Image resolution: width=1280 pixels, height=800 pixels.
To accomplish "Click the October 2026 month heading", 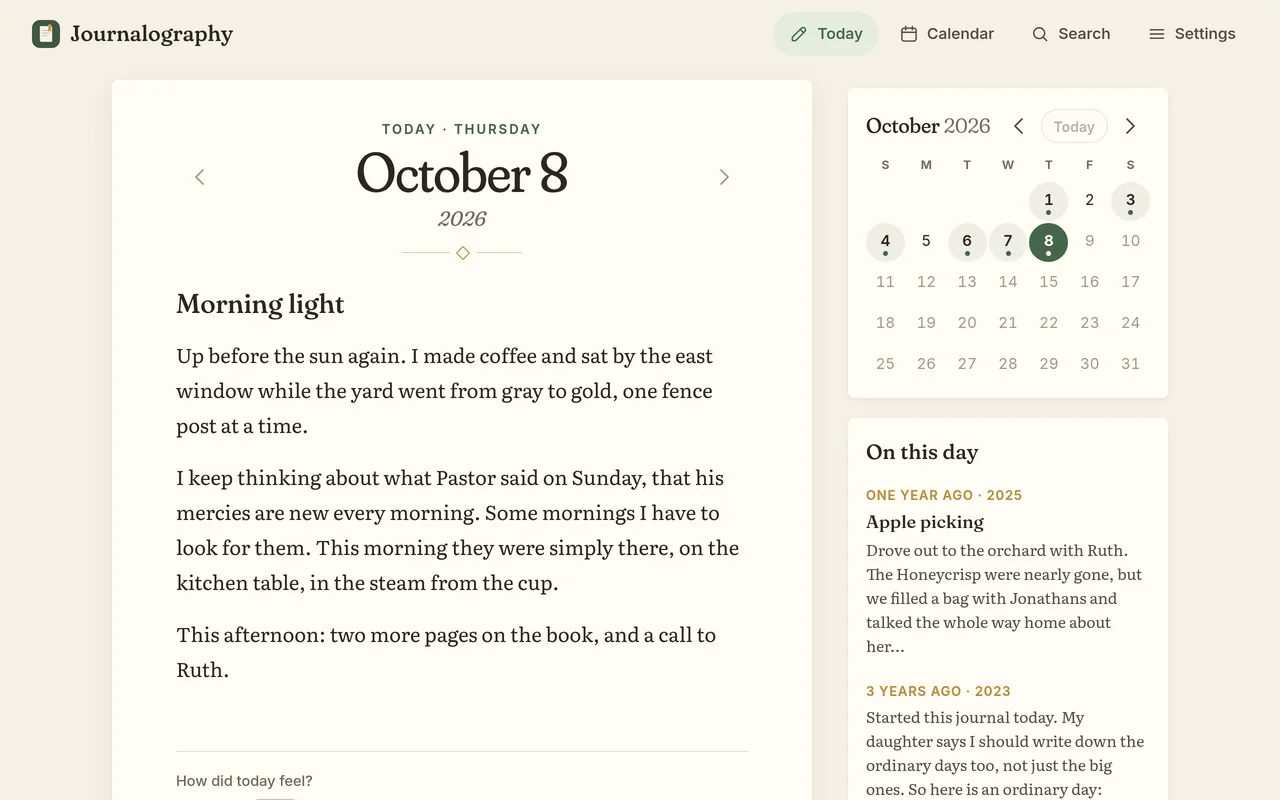I will point(928,126).
